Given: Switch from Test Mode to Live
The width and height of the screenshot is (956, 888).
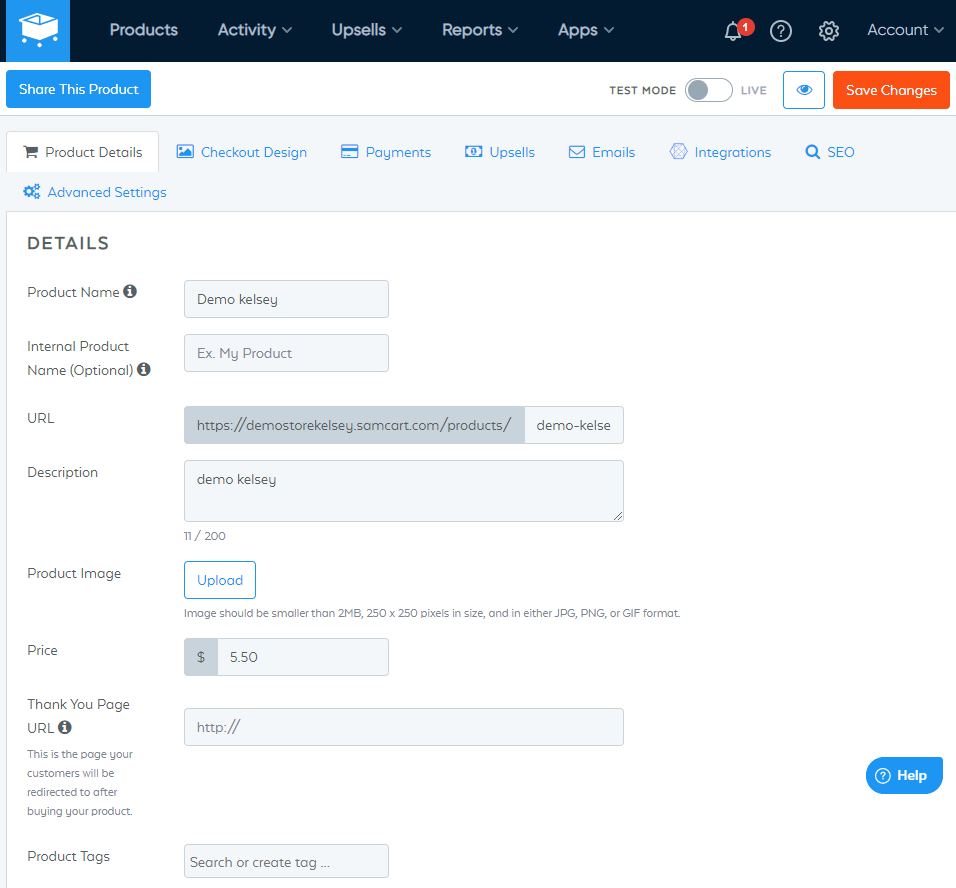Looking at the screenshot, I should [x=708, y=90].
